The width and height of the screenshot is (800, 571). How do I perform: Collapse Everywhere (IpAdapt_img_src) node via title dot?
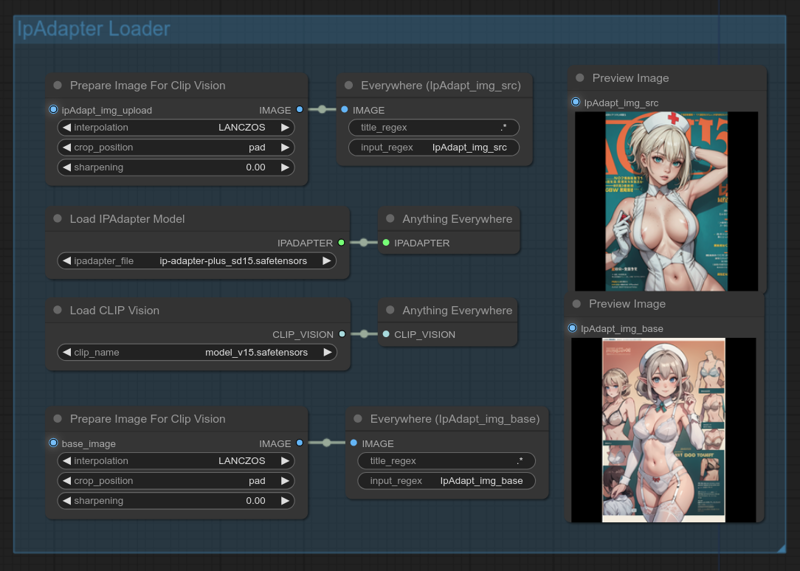348,85
